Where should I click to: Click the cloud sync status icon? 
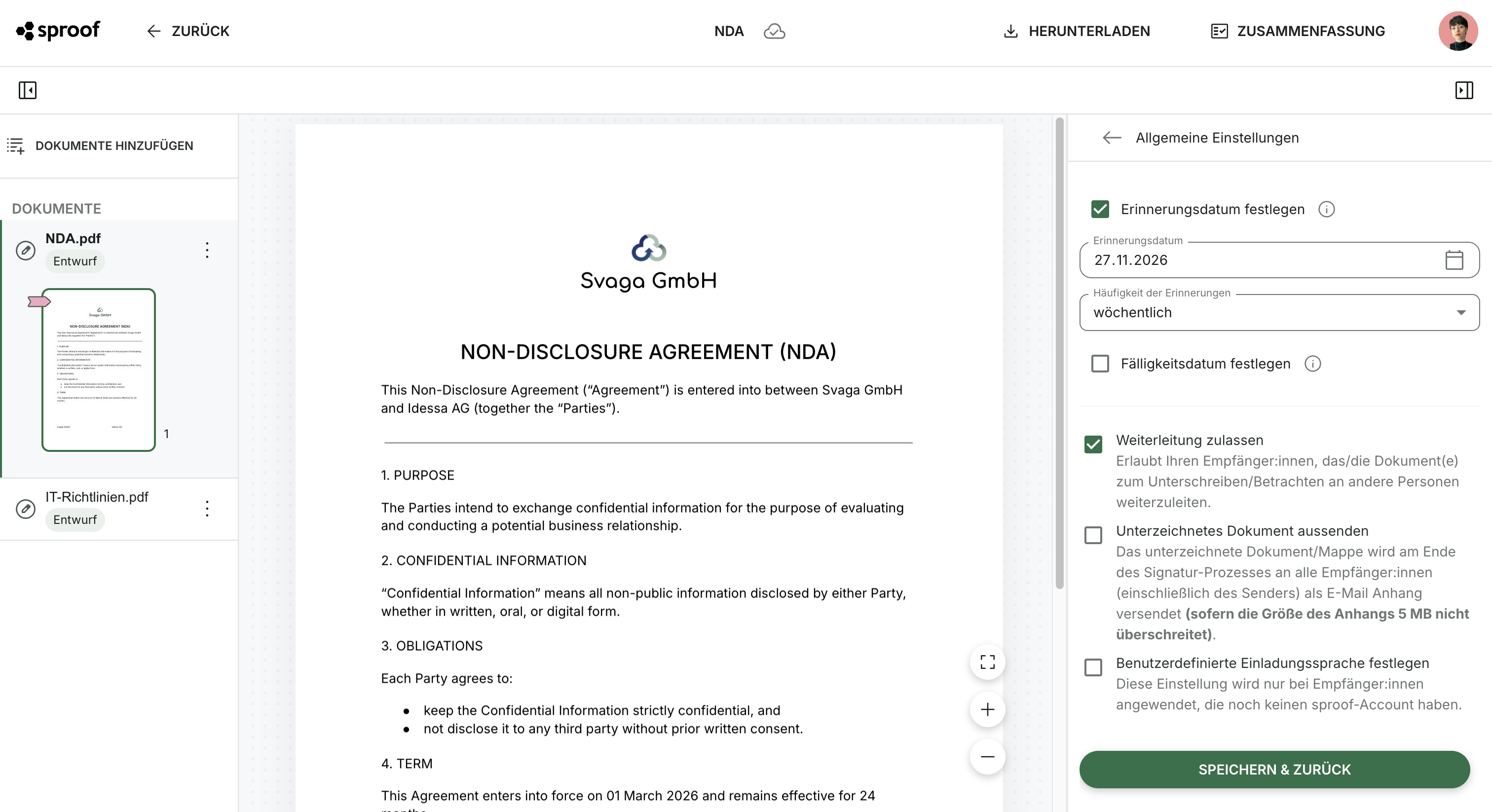click(x=775, y=31)
